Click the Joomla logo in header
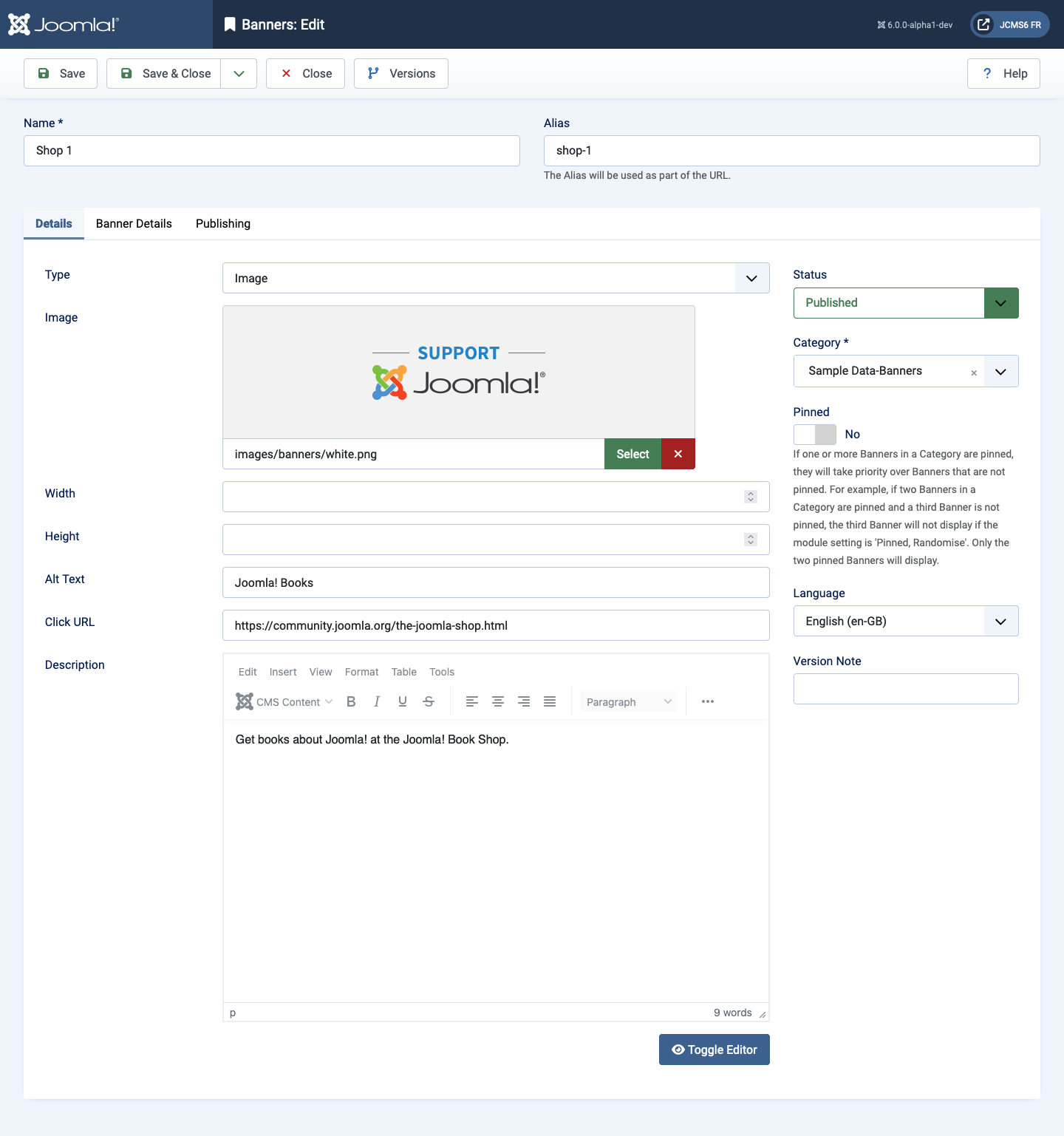1064x1136 pixels. [63, 24]
